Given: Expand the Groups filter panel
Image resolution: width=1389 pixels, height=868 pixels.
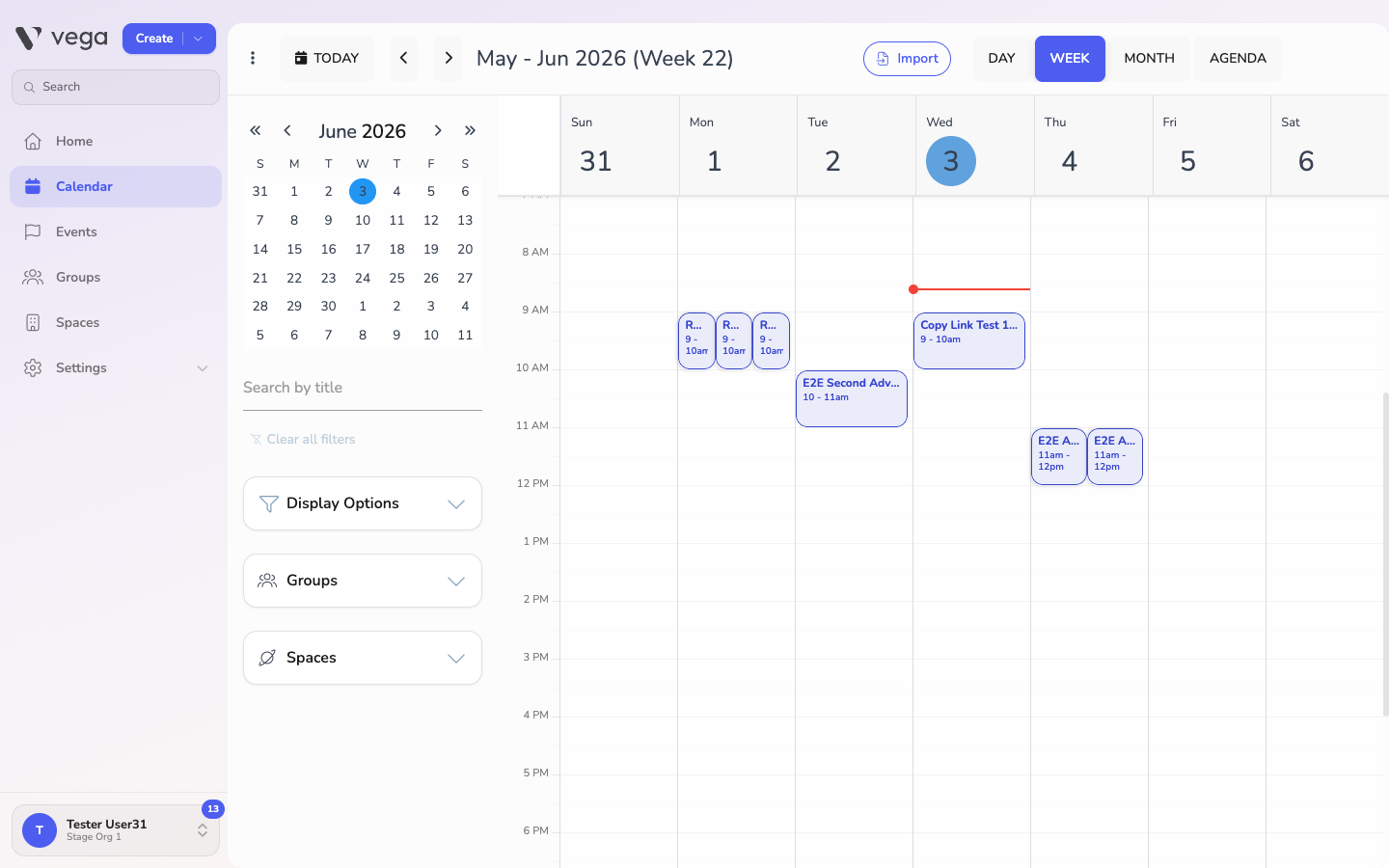Looking at the screenshot, I should pyautogui.click(x=363, y=581).
